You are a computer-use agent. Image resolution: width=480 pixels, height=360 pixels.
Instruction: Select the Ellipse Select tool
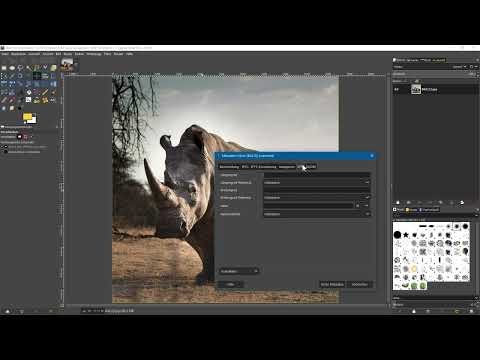click(x=12, y=68)
